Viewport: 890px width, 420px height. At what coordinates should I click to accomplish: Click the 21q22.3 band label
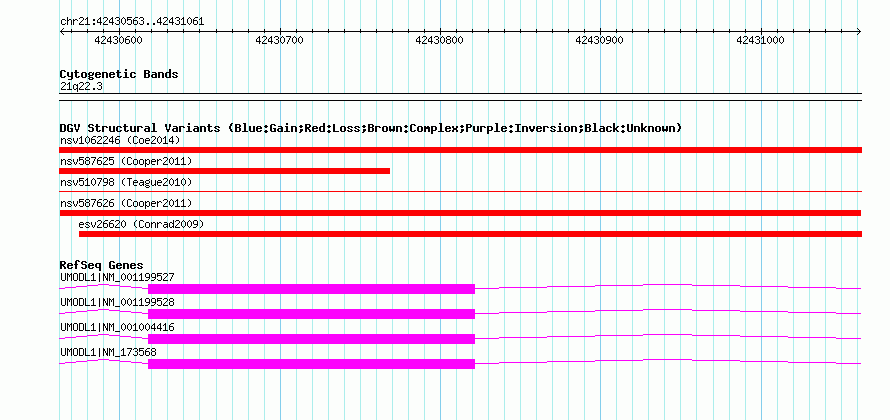tap(81, 87)
